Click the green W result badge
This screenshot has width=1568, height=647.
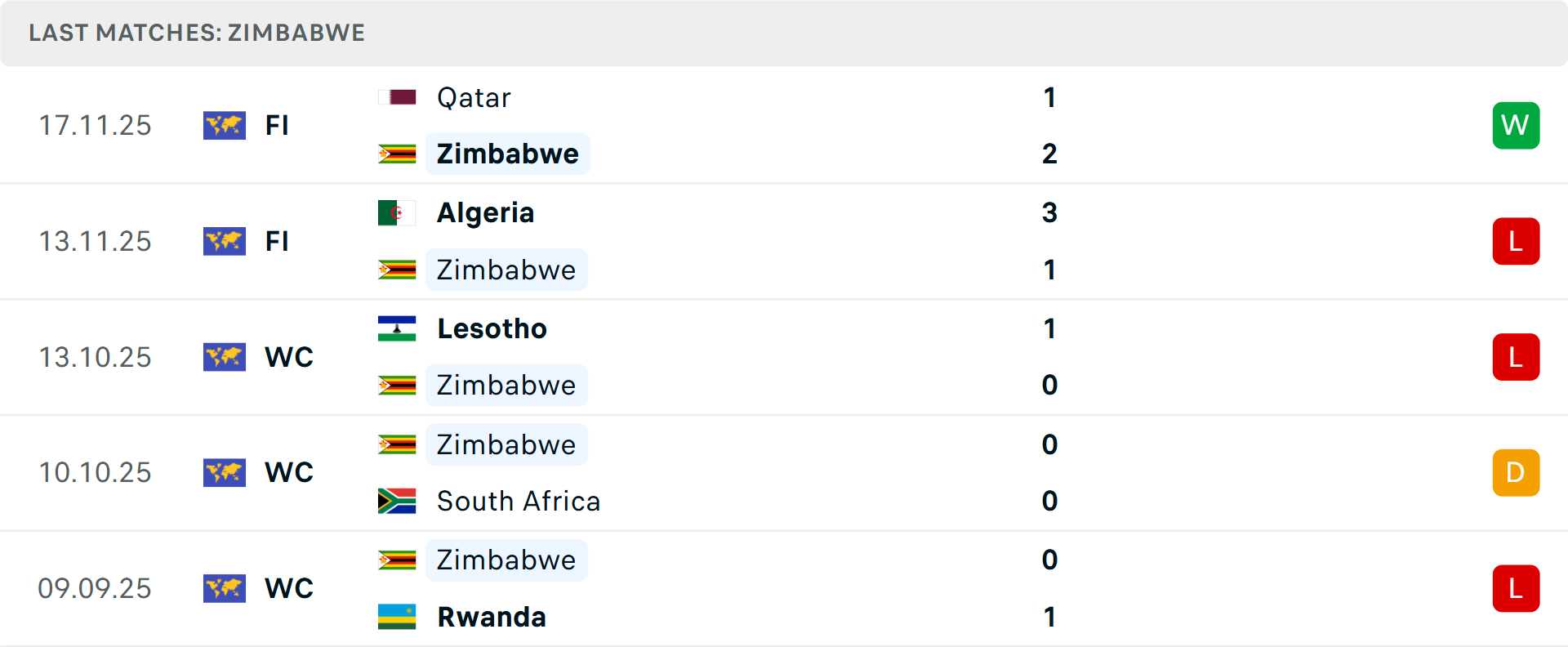coord(1516,126)
